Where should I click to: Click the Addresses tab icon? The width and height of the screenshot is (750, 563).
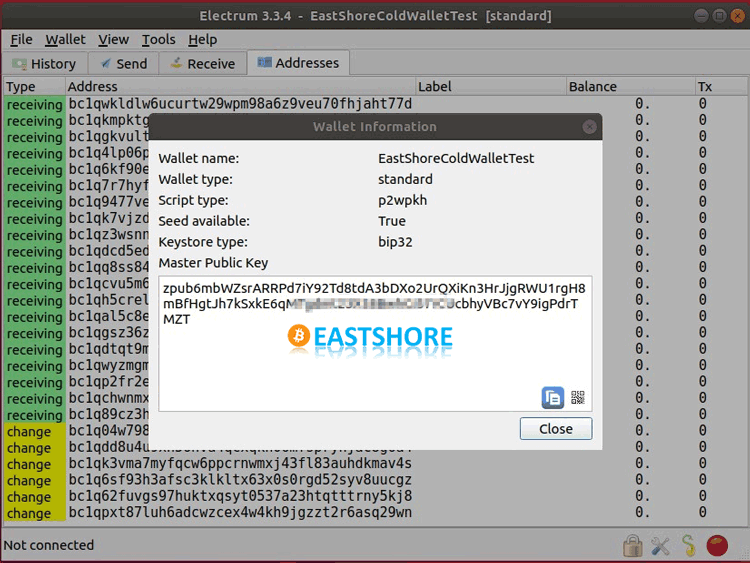click(265, 62)
